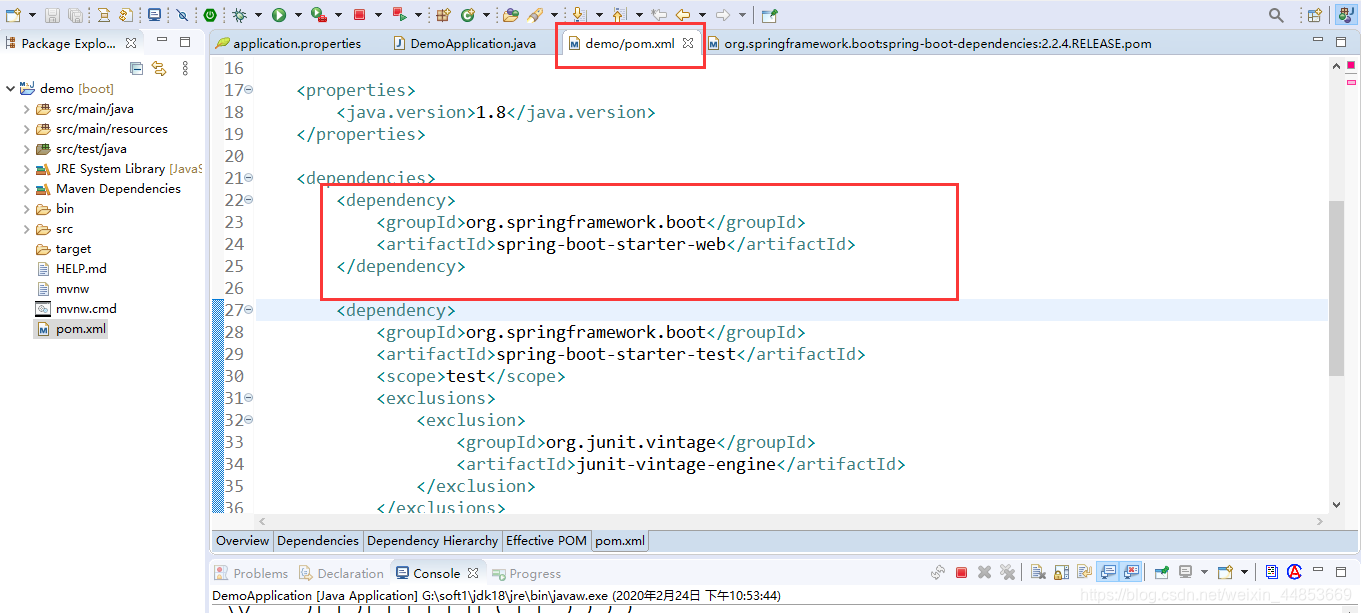
Task: Click the Last Edit Location icon
Action: coord(659,15)
